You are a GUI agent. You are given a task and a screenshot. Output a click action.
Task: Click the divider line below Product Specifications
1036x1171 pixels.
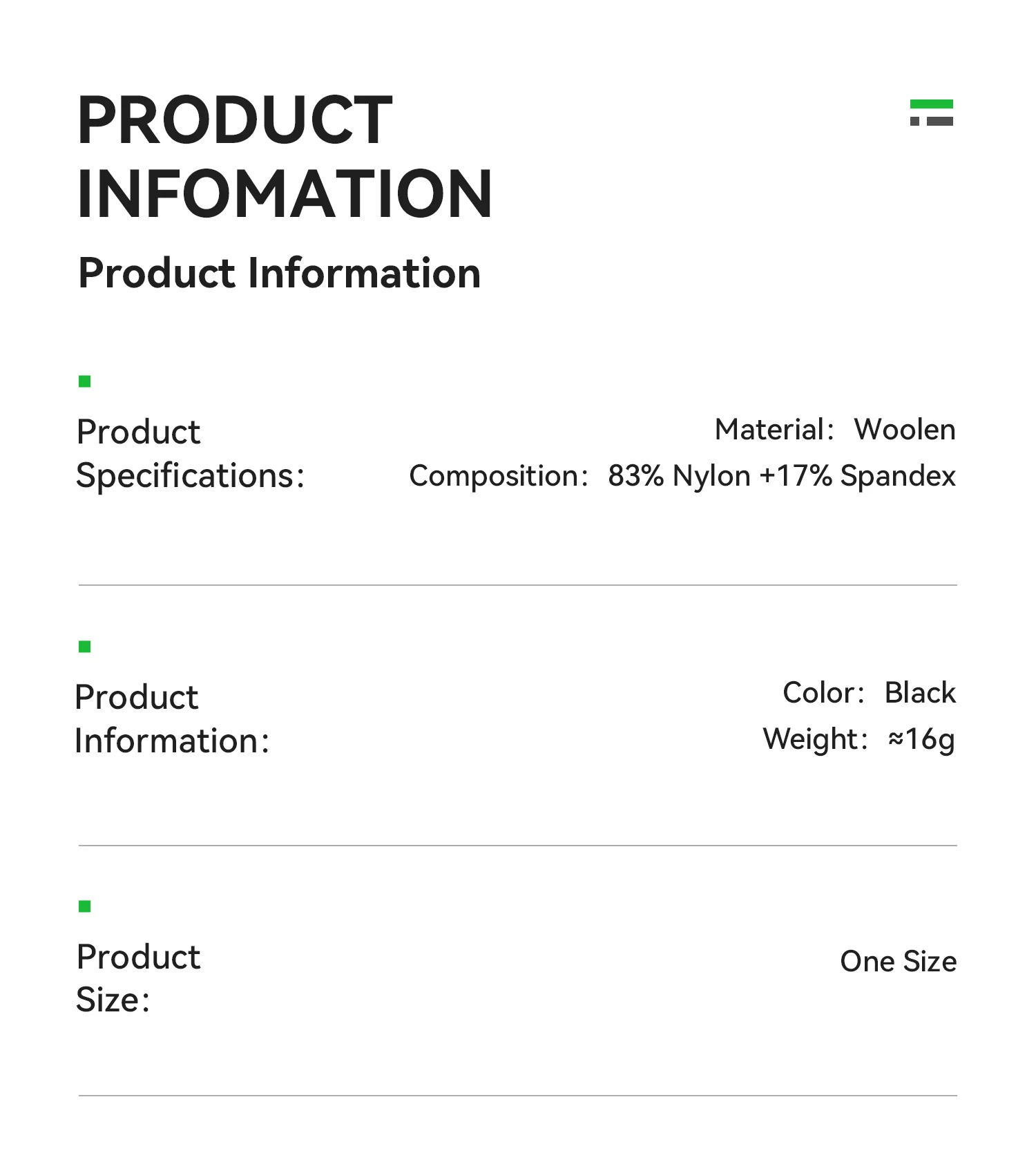[x=518, y=585]
